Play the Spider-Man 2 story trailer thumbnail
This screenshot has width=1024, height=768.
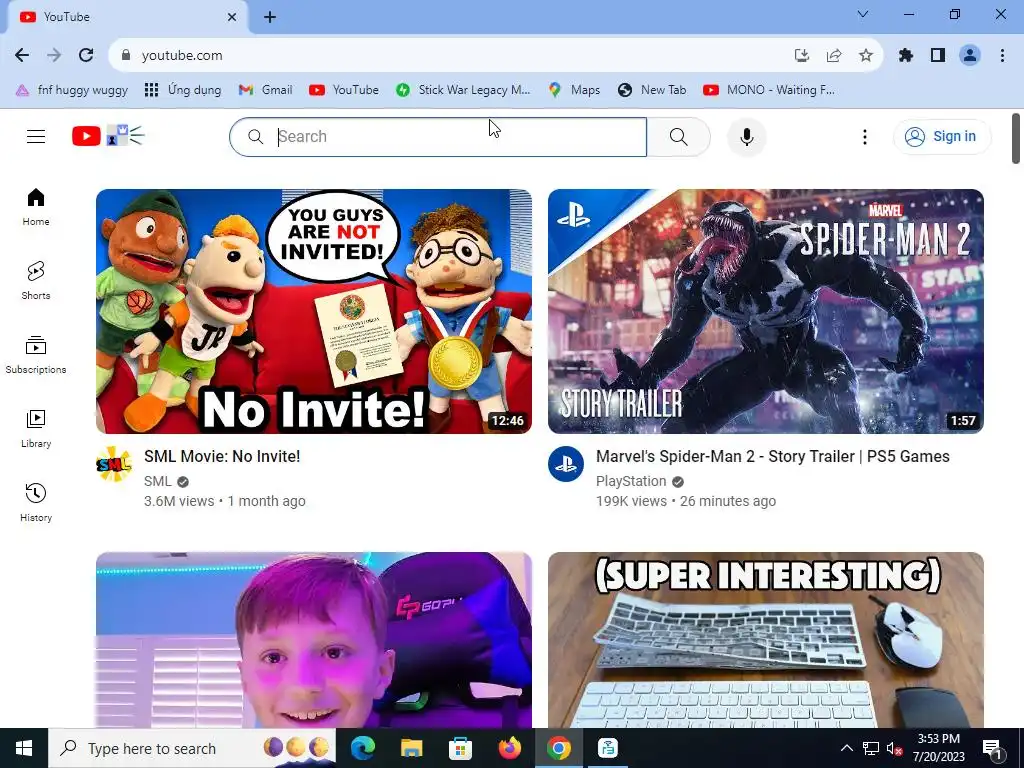click(765, 312)
